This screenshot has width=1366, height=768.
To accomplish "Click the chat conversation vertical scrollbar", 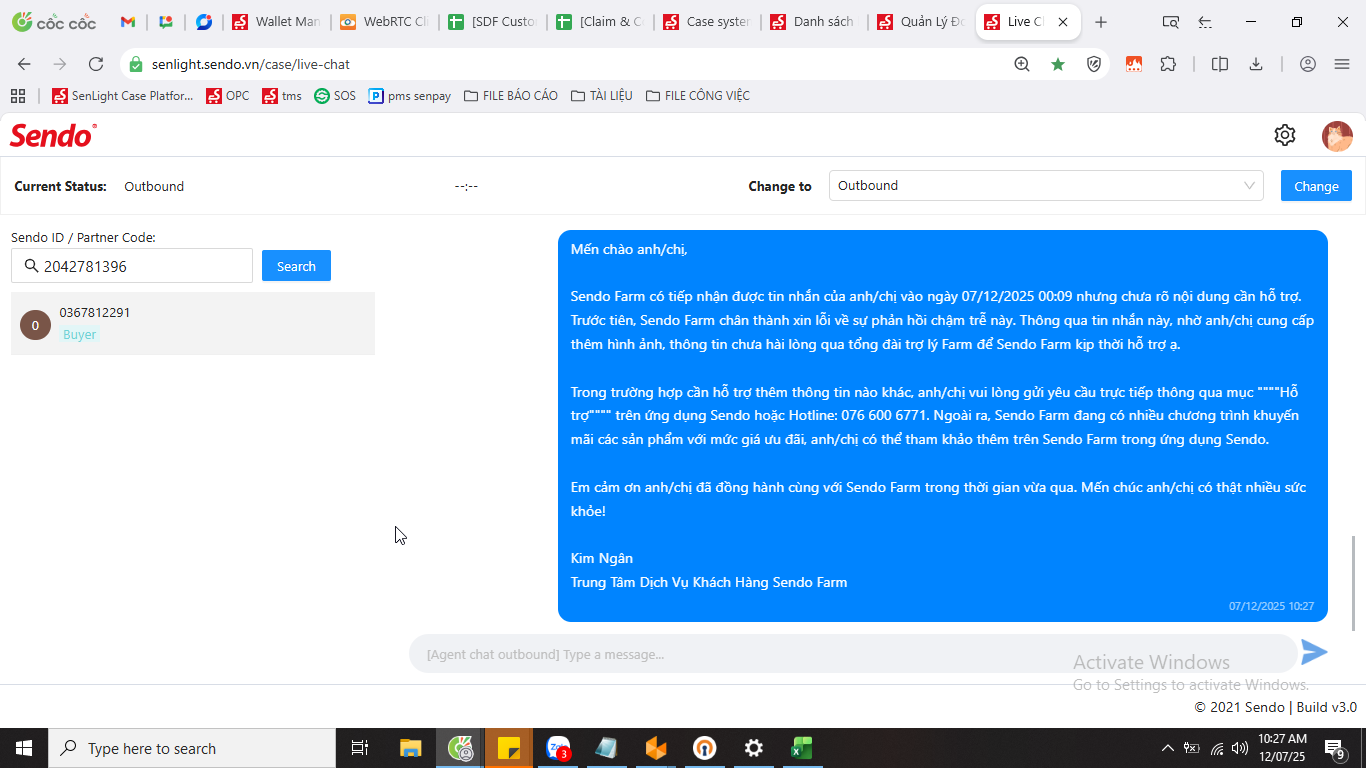I will click(x=1354, y=583).
